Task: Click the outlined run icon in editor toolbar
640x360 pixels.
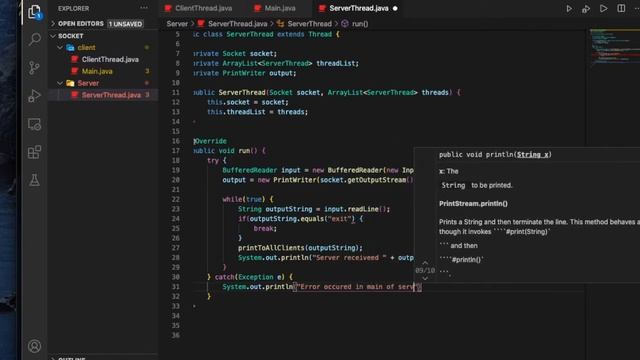Action: [x=603, y=9]
